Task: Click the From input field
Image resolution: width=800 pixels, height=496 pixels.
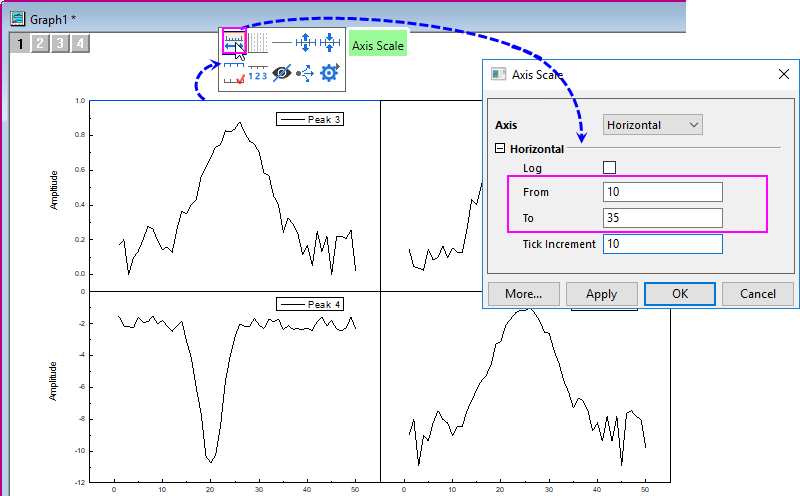Action: [662, 192]
